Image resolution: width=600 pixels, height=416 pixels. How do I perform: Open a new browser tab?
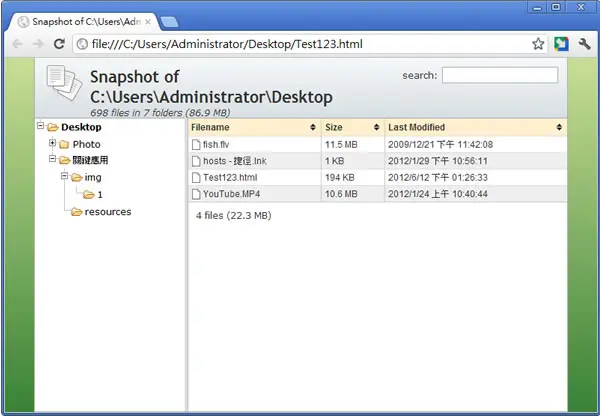[x=169, y=22]
